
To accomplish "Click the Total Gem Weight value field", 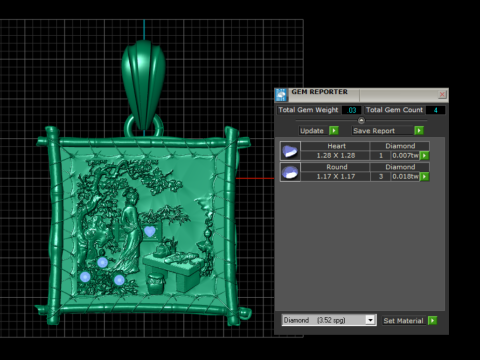I will pyautogui.click(x=351, y=110).
